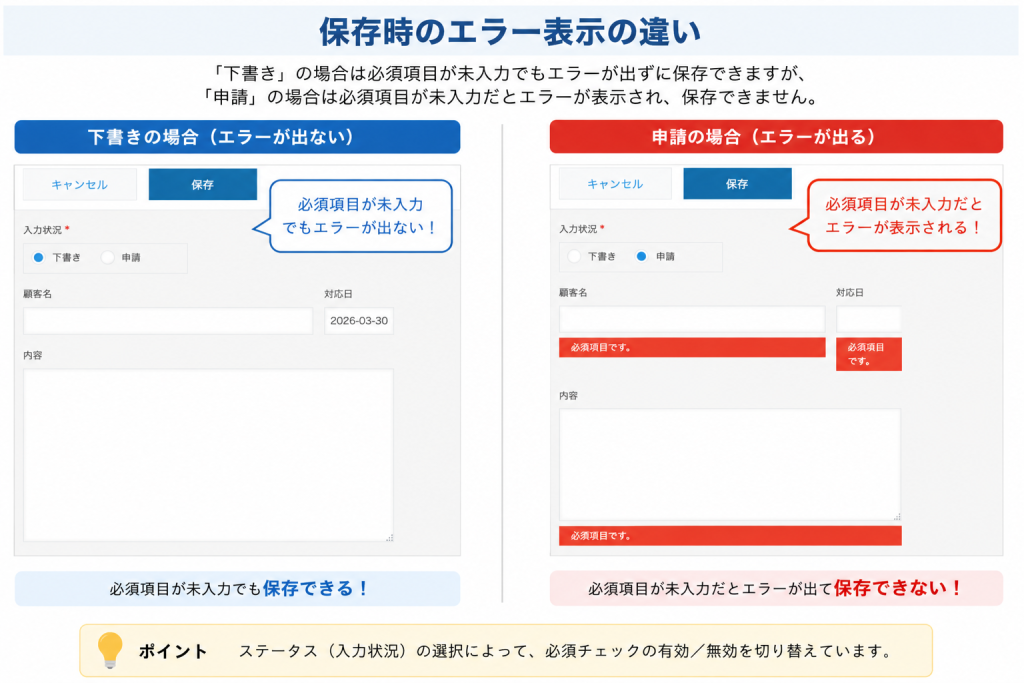This screenshot has height=683, width=1024.
Task: Select the checked 申請 radio in right panel
Action: tap(641, 256)
